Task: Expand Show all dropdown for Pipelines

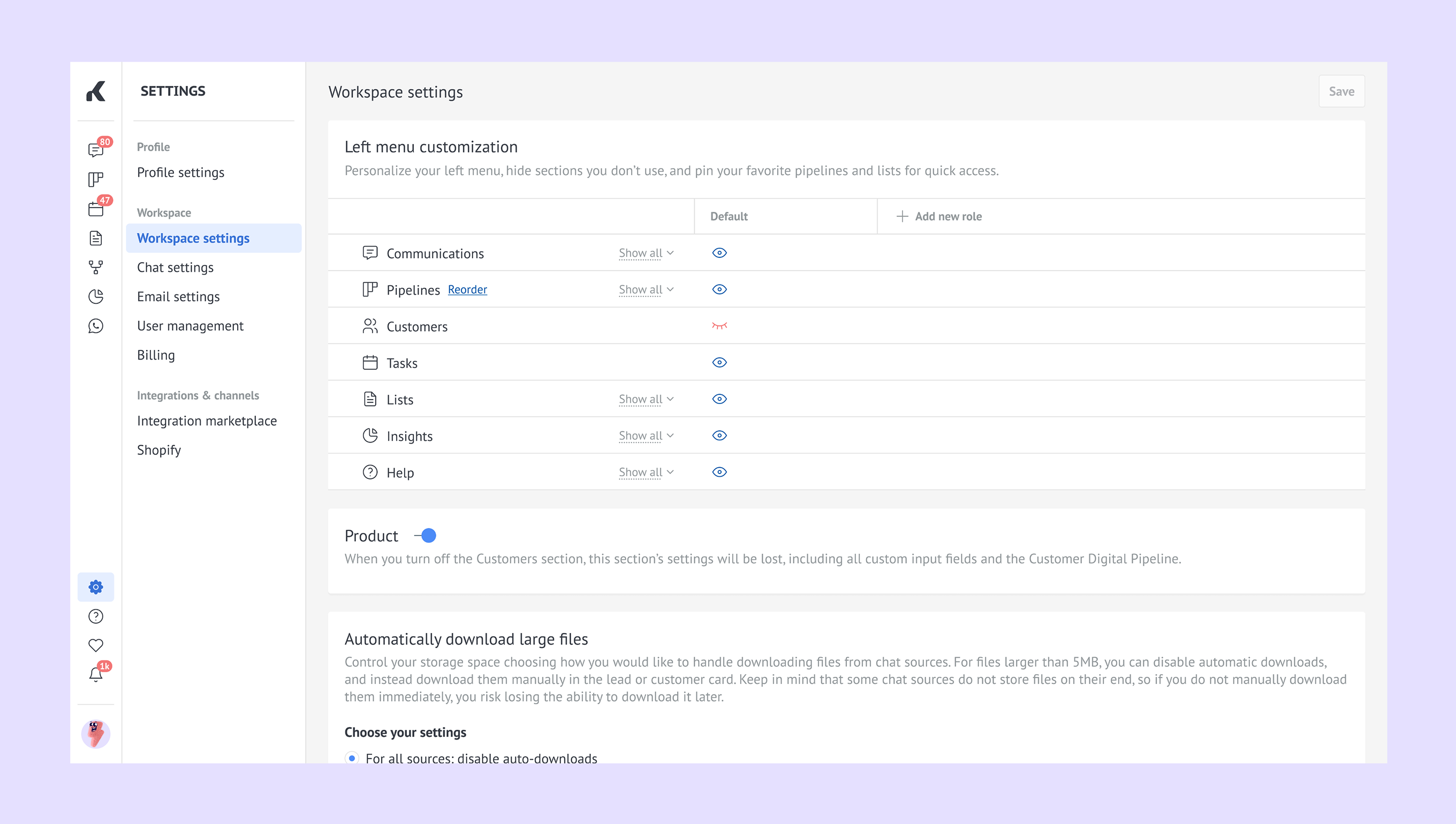Action: tap(646, 290)
